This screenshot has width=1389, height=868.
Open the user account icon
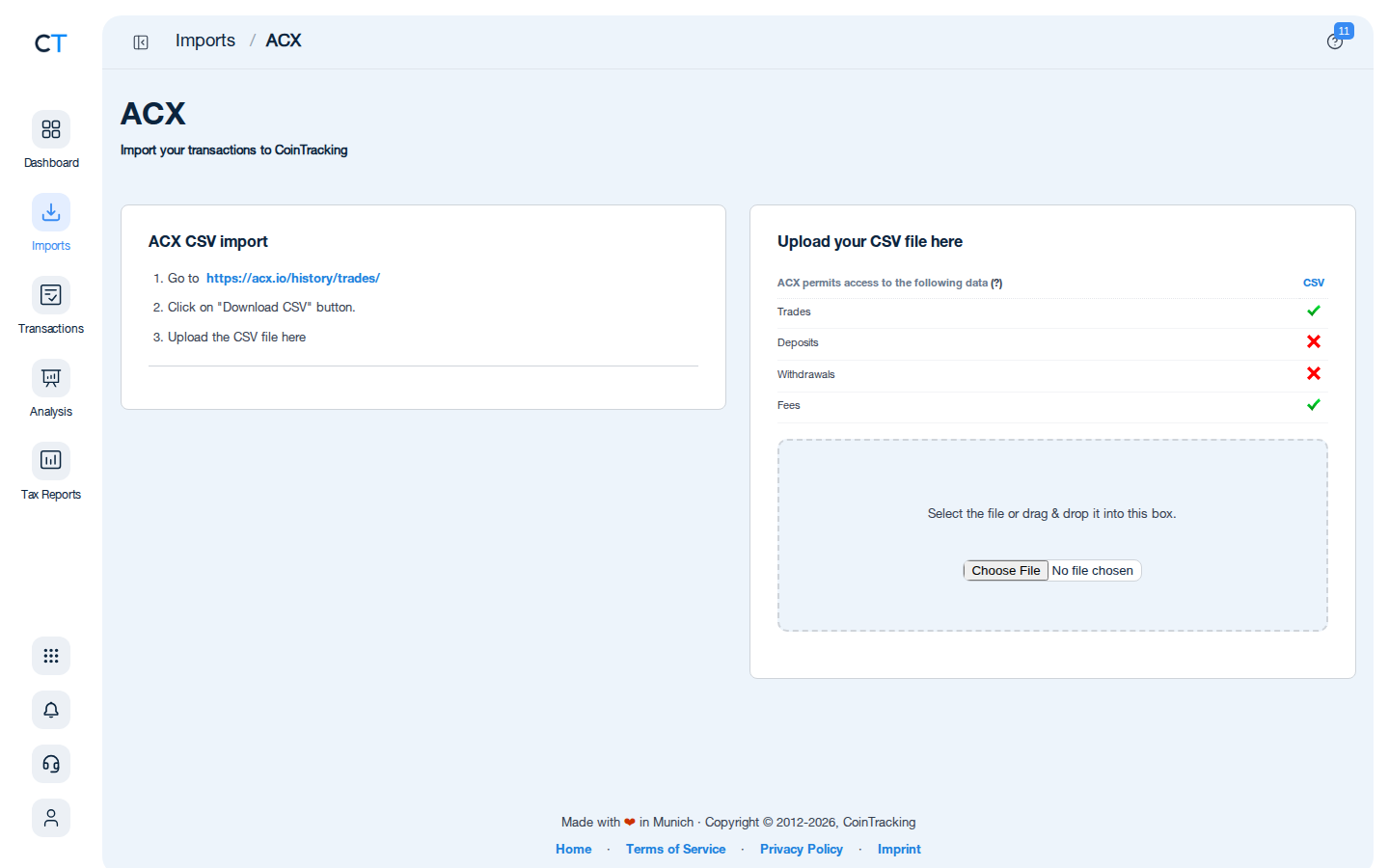(x=51, y=818)
